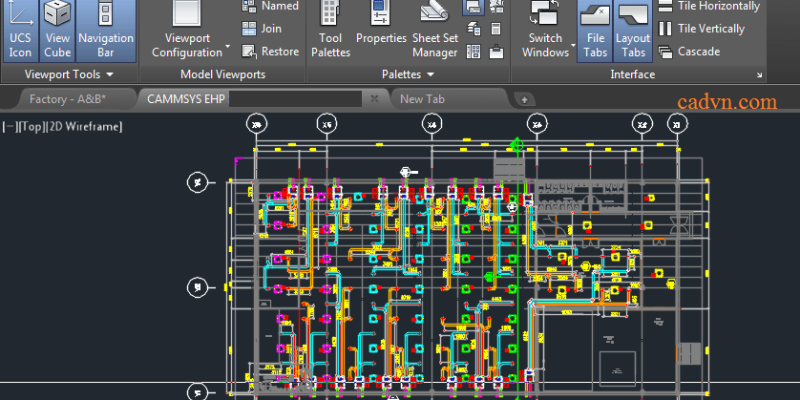Open the [Top] view controls menu
The height and width of the screenshot is (400, 800).
tap(31, 127)
